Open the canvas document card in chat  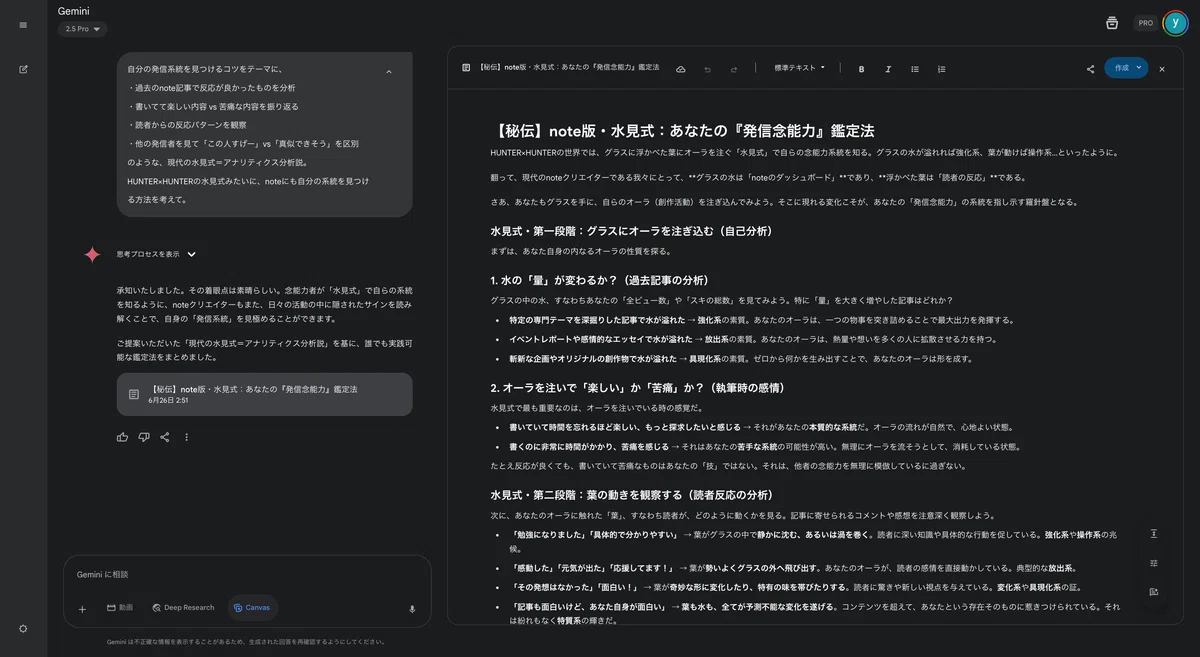click(264, 394)
